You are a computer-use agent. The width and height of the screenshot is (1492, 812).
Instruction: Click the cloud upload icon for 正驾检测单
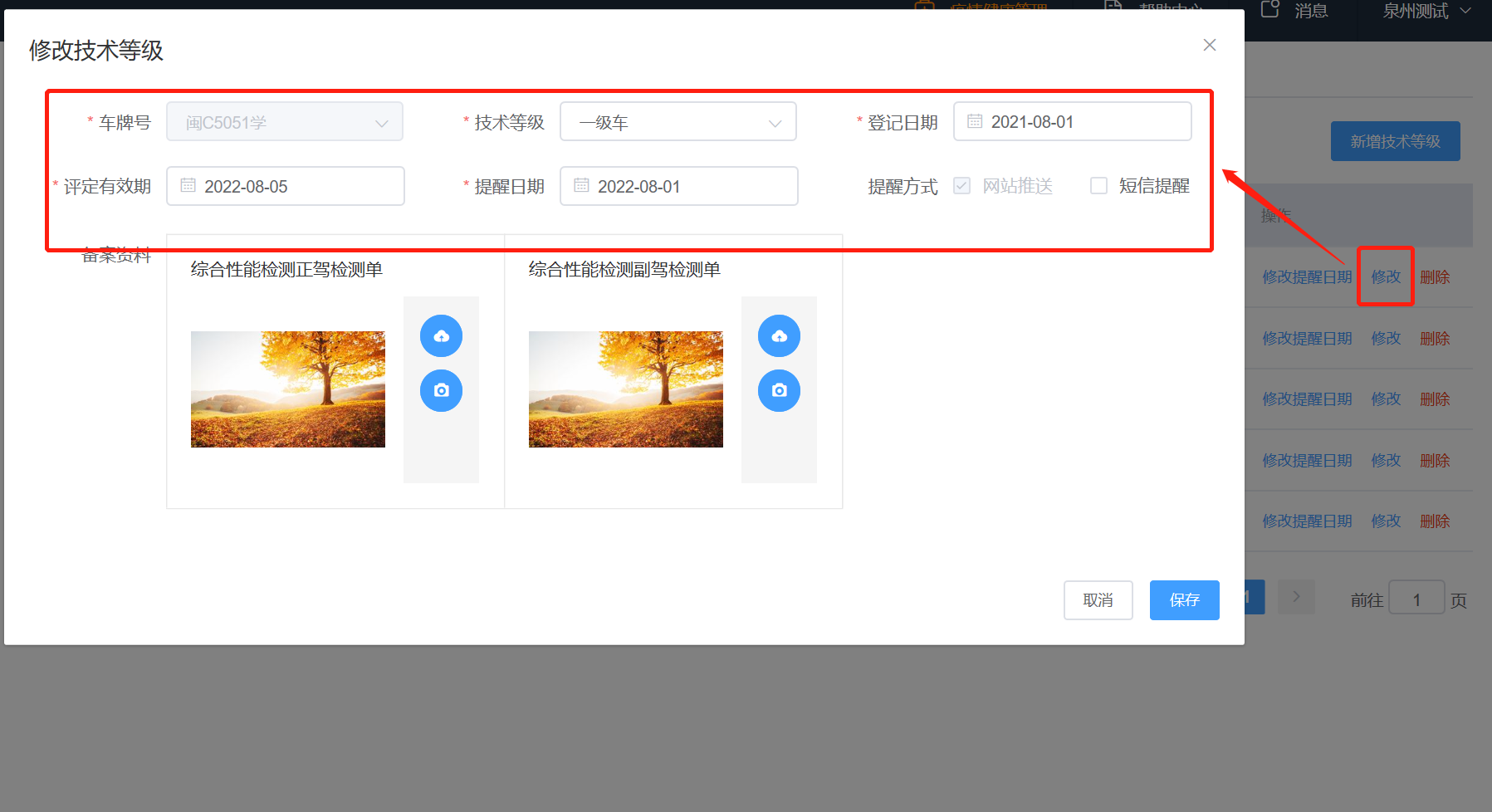coord(441,335)
